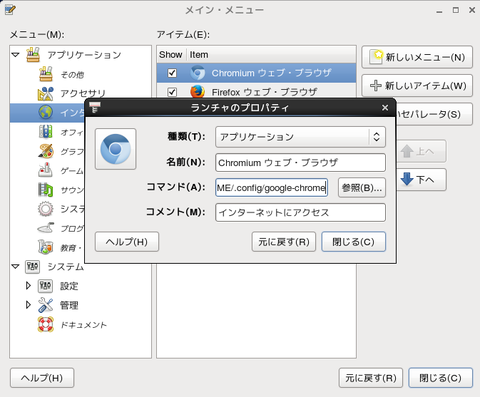Click the Show column header

tap(171, 55)
